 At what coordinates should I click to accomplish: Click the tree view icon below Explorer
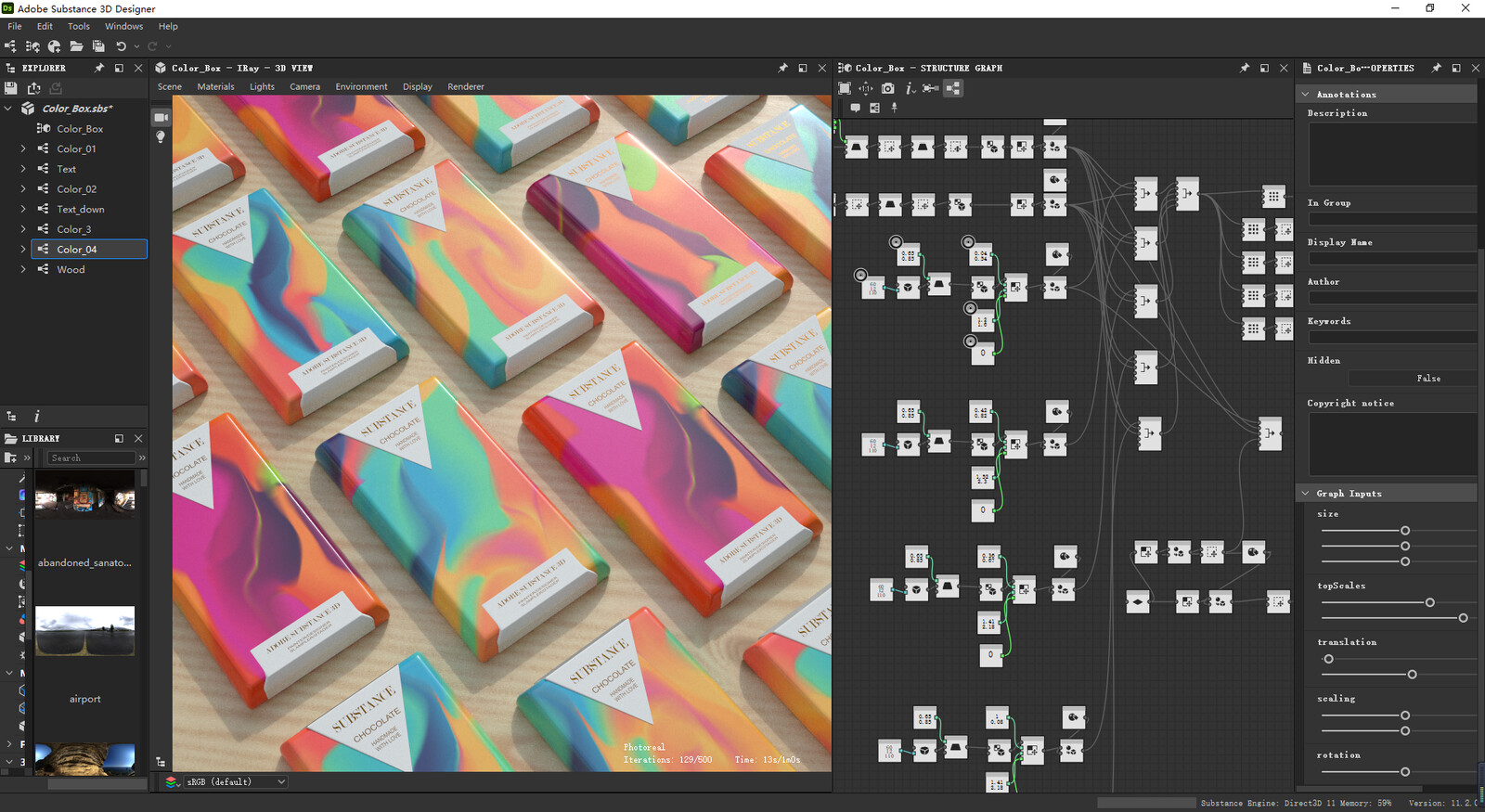(11, 417)
